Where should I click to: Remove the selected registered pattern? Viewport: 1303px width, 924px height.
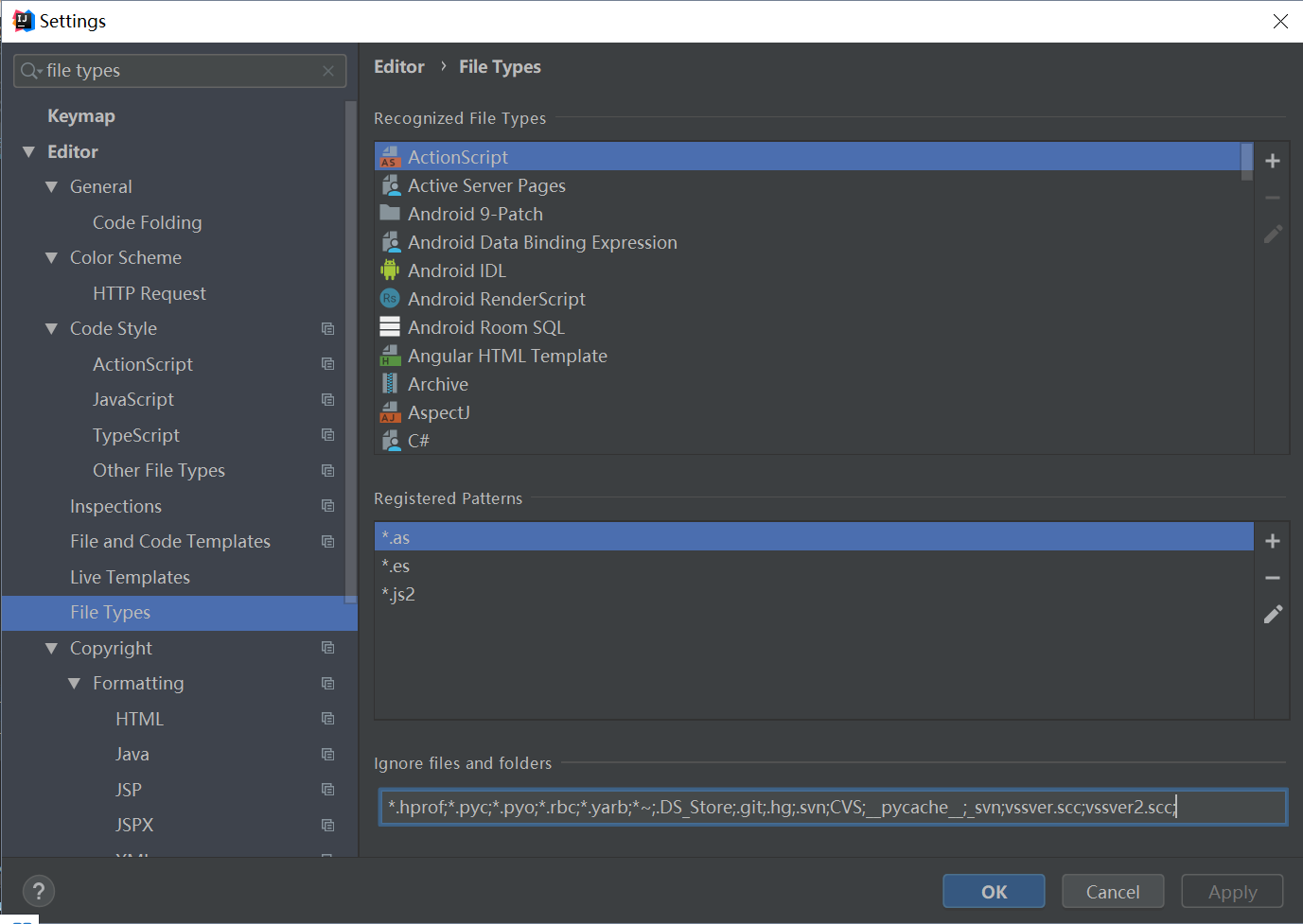1273,578
